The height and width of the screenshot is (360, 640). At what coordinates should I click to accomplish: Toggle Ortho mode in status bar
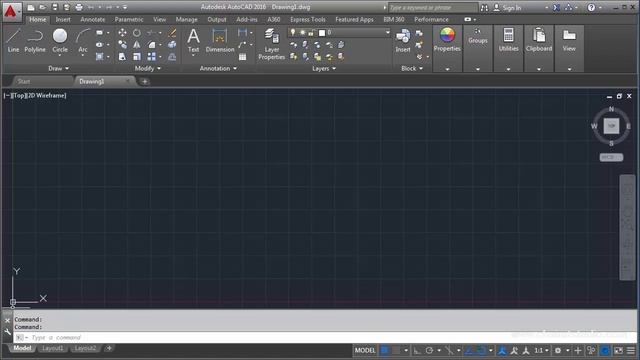coord(417,350)
